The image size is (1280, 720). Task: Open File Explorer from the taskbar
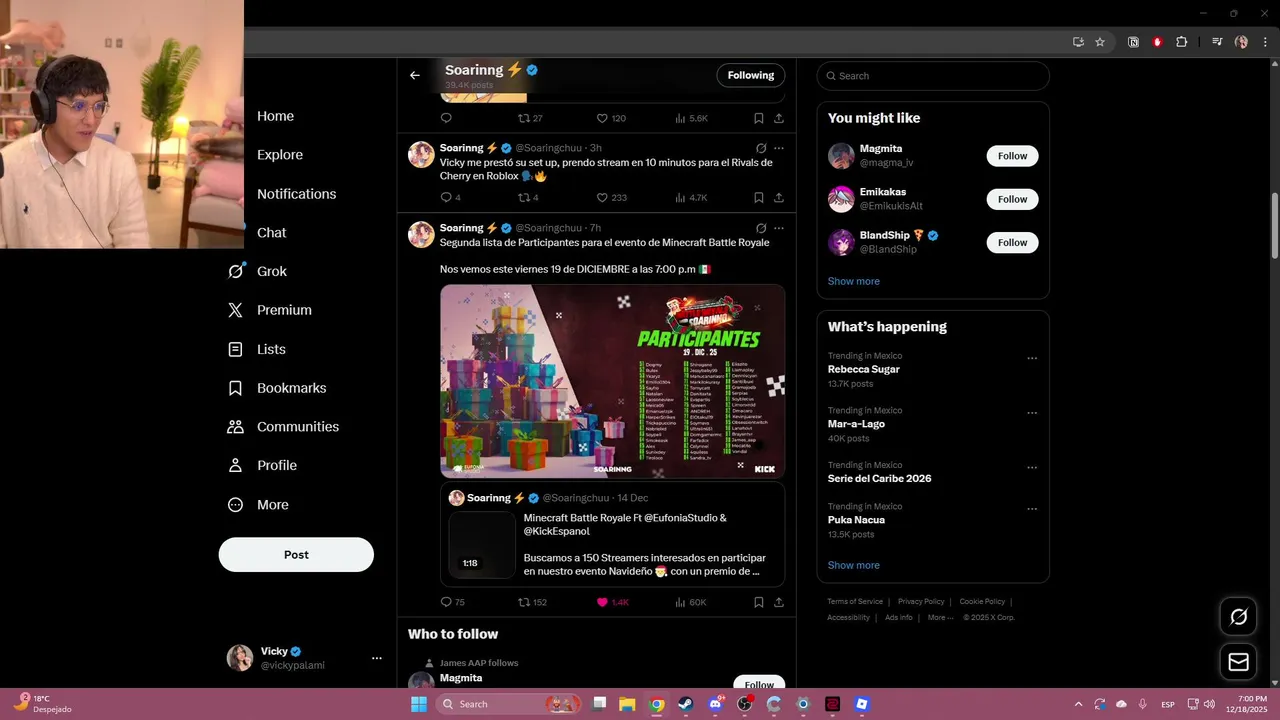pos(627,704)
